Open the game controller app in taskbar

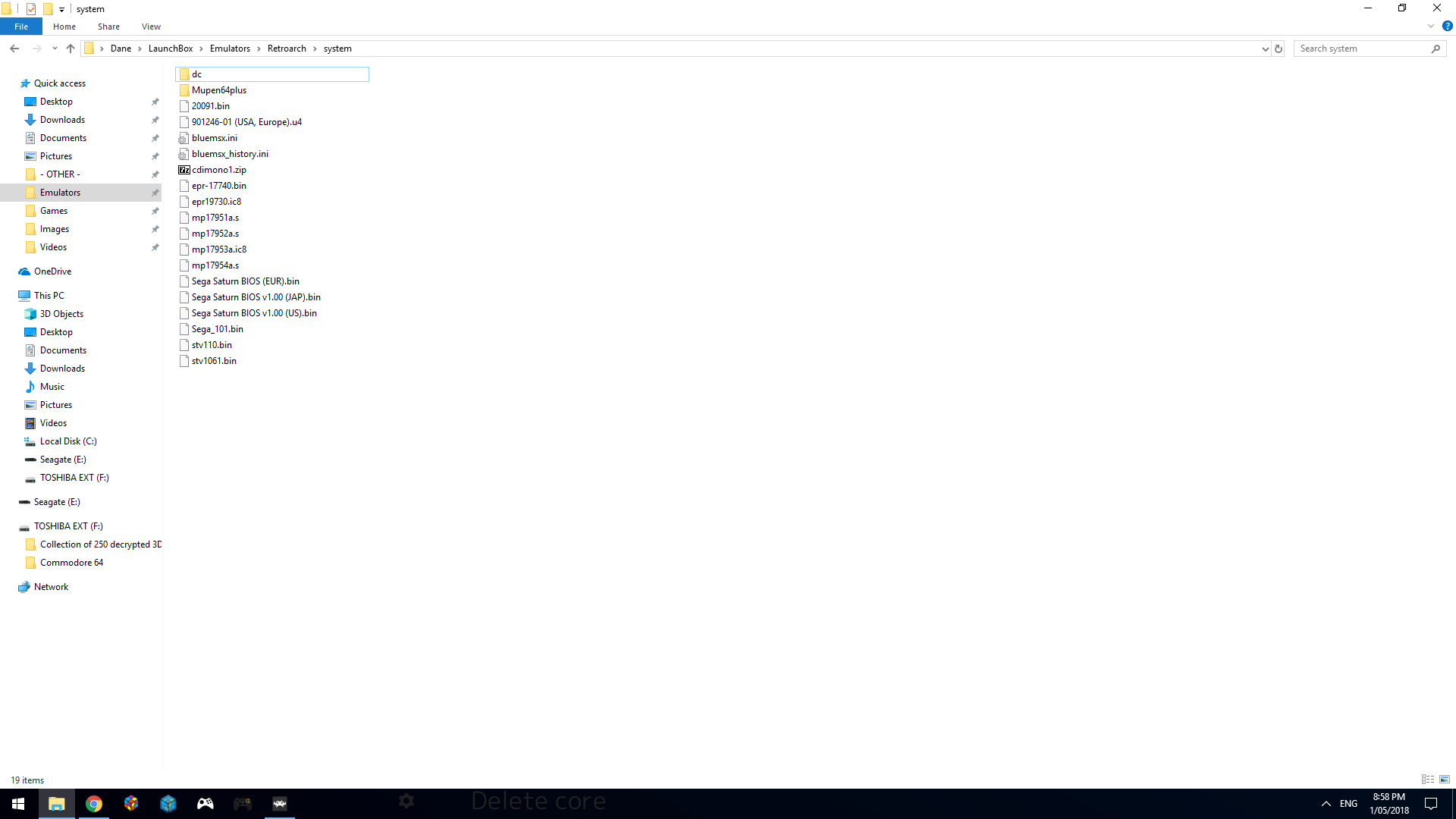coord(206,804)
